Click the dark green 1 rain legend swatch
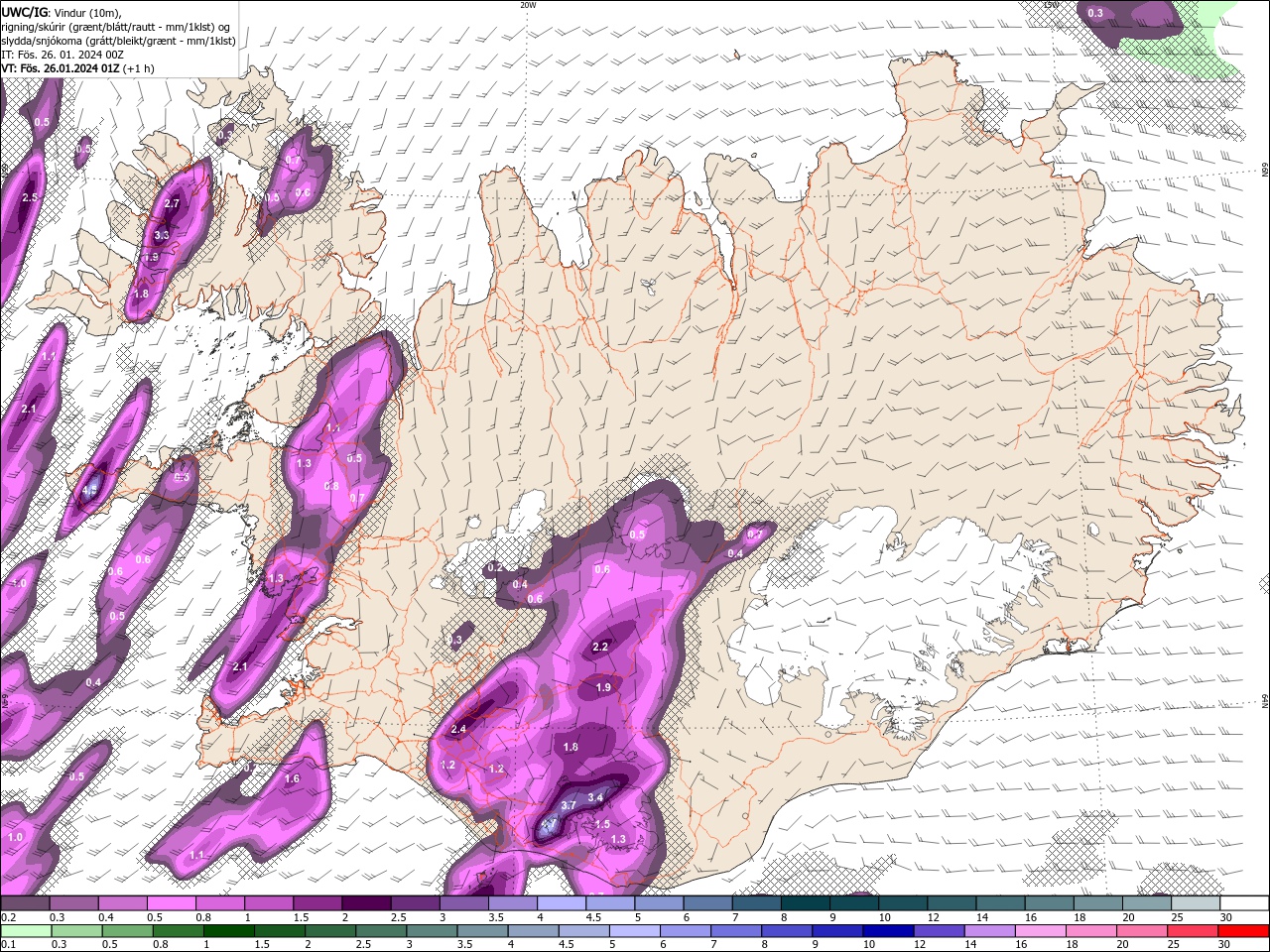The image size is (1270, 952). point(229,931)
